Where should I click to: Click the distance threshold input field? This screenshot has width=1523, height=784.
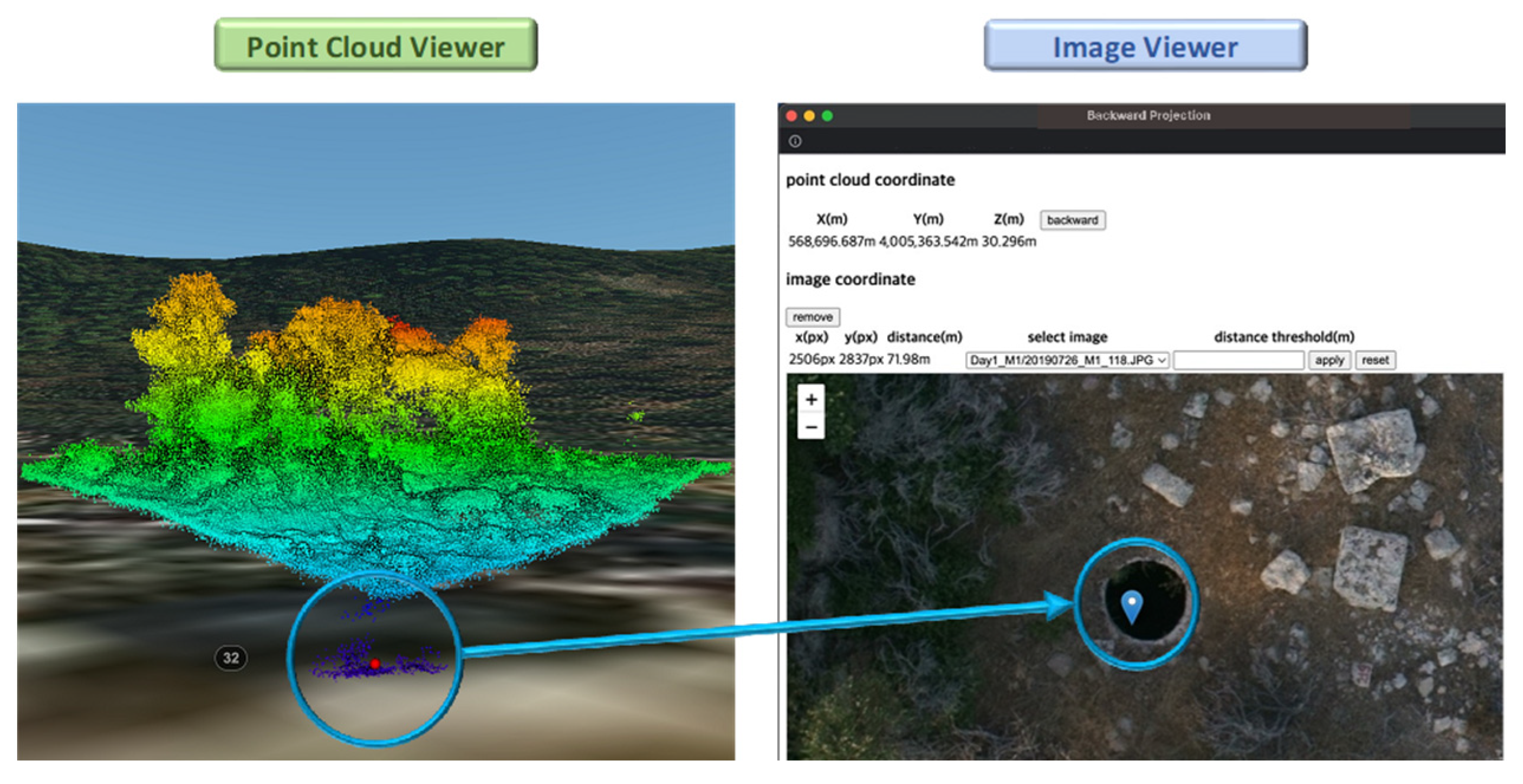pyautogui.click(x=1239, y=360)
